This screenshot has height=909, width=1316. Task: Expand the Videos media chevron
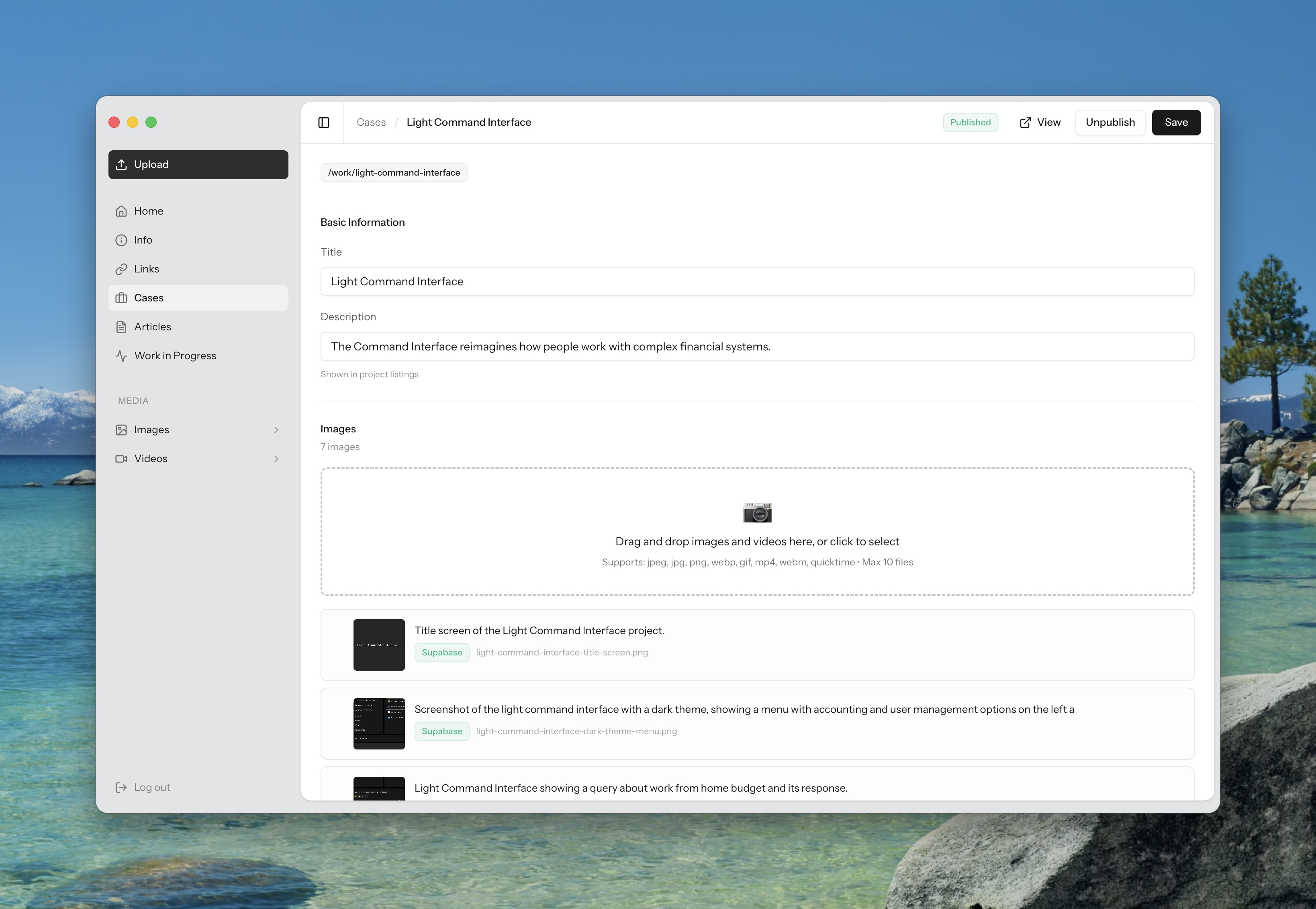pyautogui.click(x=276, y=459)
